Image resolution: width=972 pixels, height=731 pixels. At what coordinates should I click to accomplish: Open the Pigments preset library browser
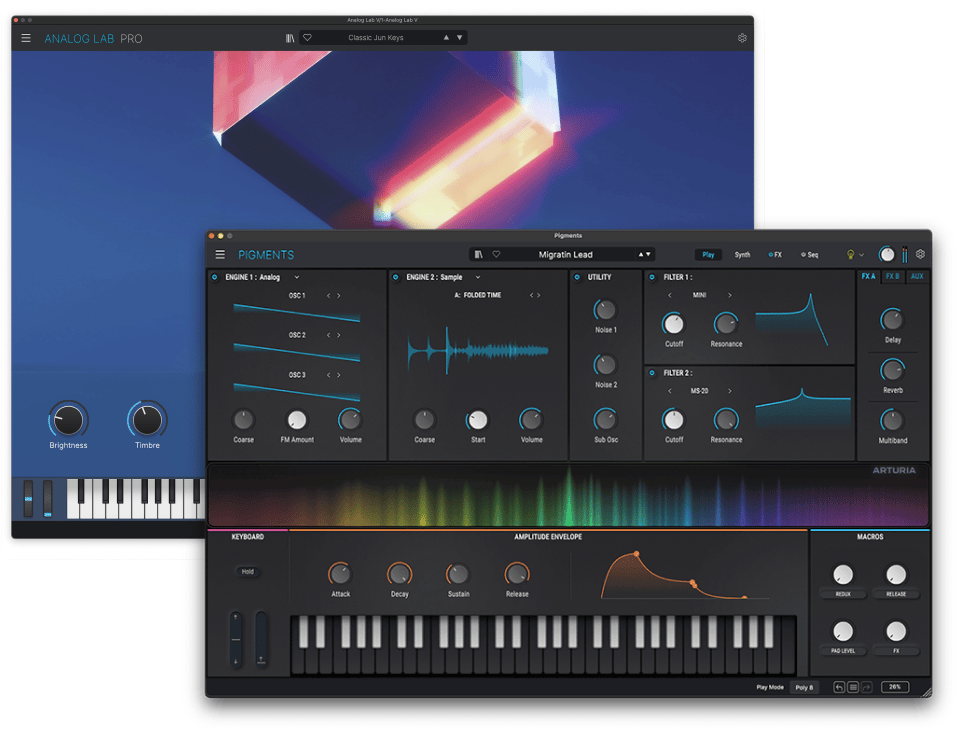tap(479, 254)
